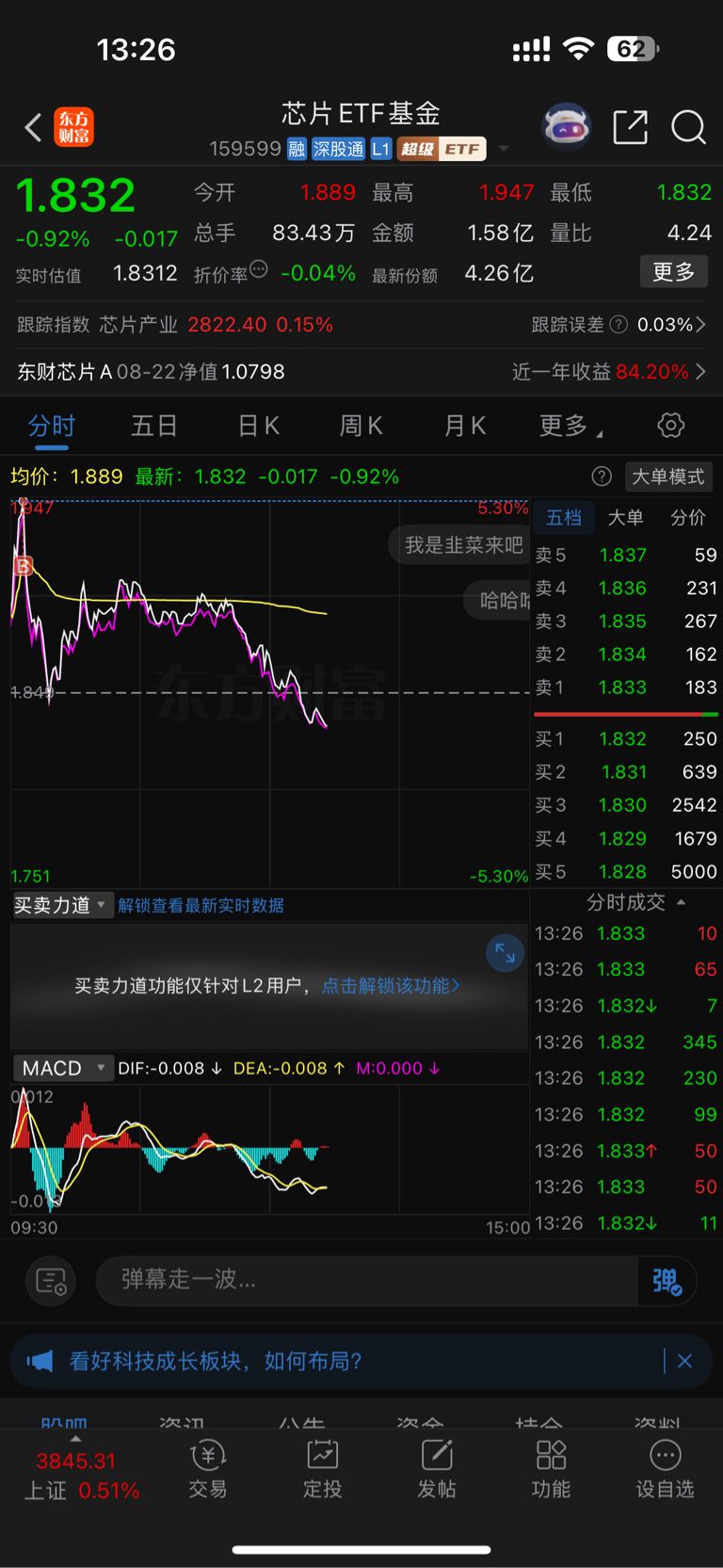Expand the 上证 index ticker arrow

click(x=75, y=1439)
